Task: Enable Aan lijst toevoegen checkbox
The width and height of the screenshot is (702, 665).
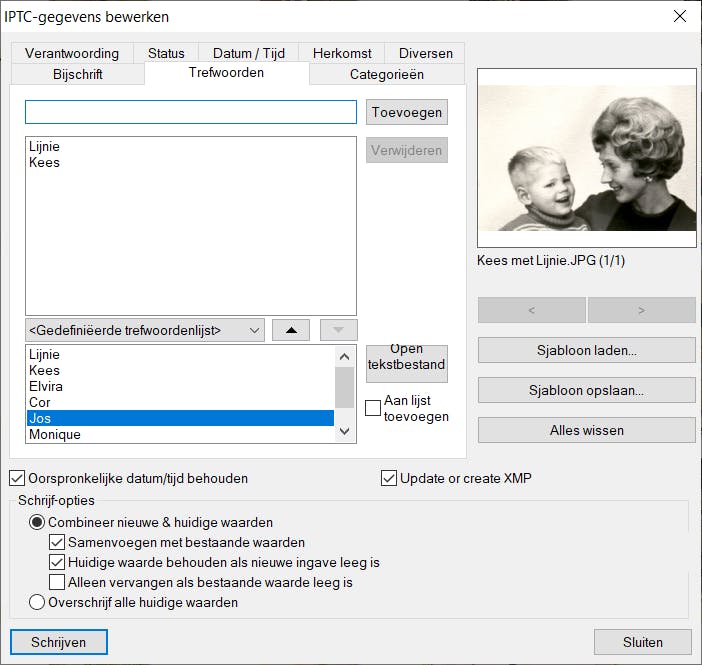Action: coord(373,408)
